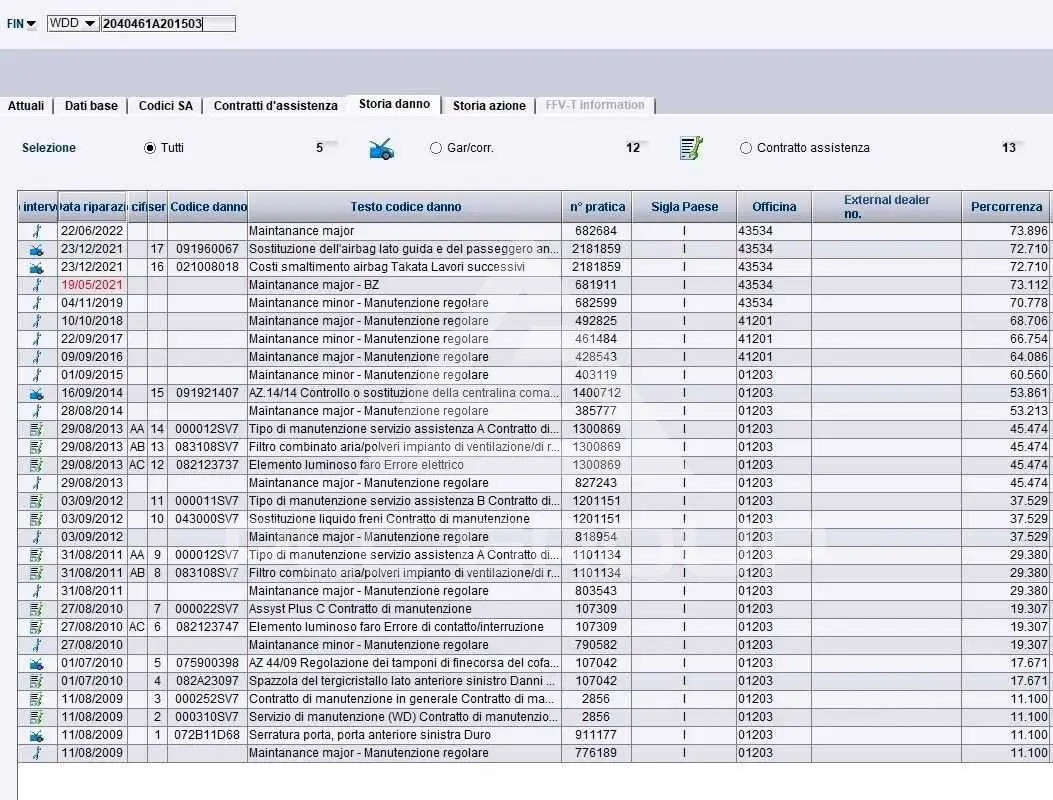Click wrench icon for practice 776189 row
The width and height of the screenshot is (1053, 800).
37,753
